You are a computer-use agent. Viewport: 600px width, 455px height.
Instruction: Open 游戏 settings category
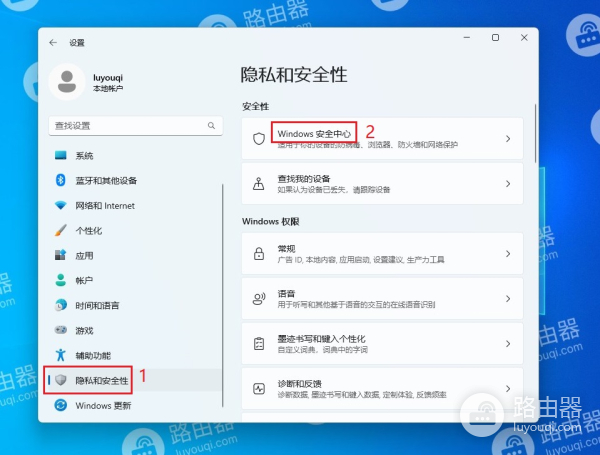[x=84, y=330]
